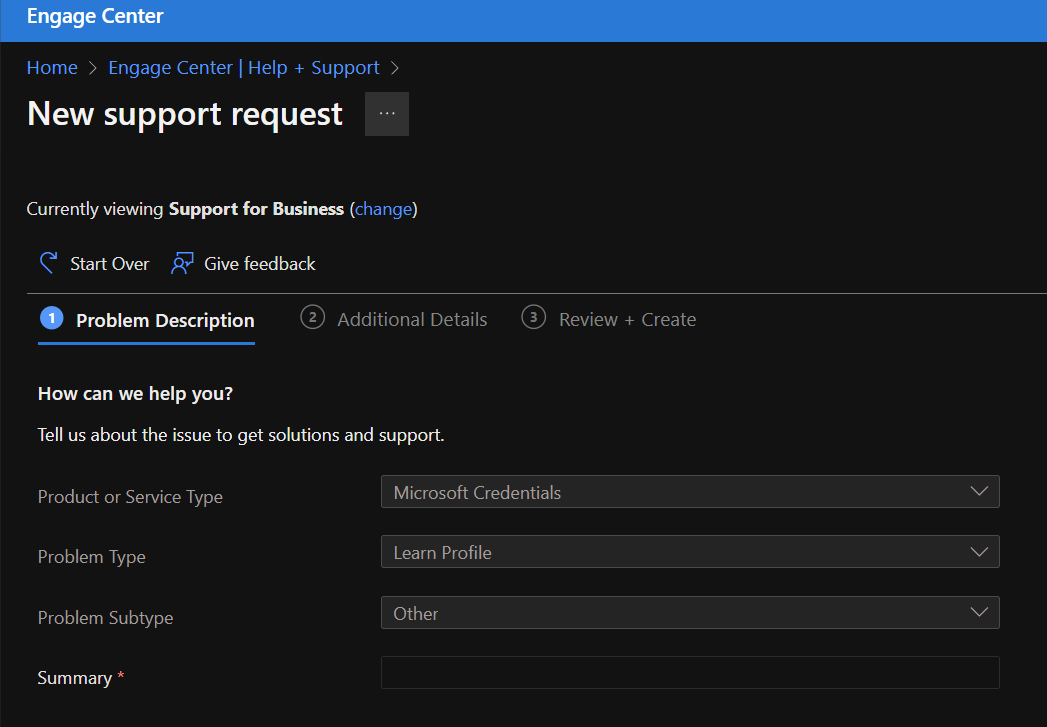This screenshot has height=727, width=1047.
Task: Click the How can we help you? heading
Action: [x=136, y=394]
